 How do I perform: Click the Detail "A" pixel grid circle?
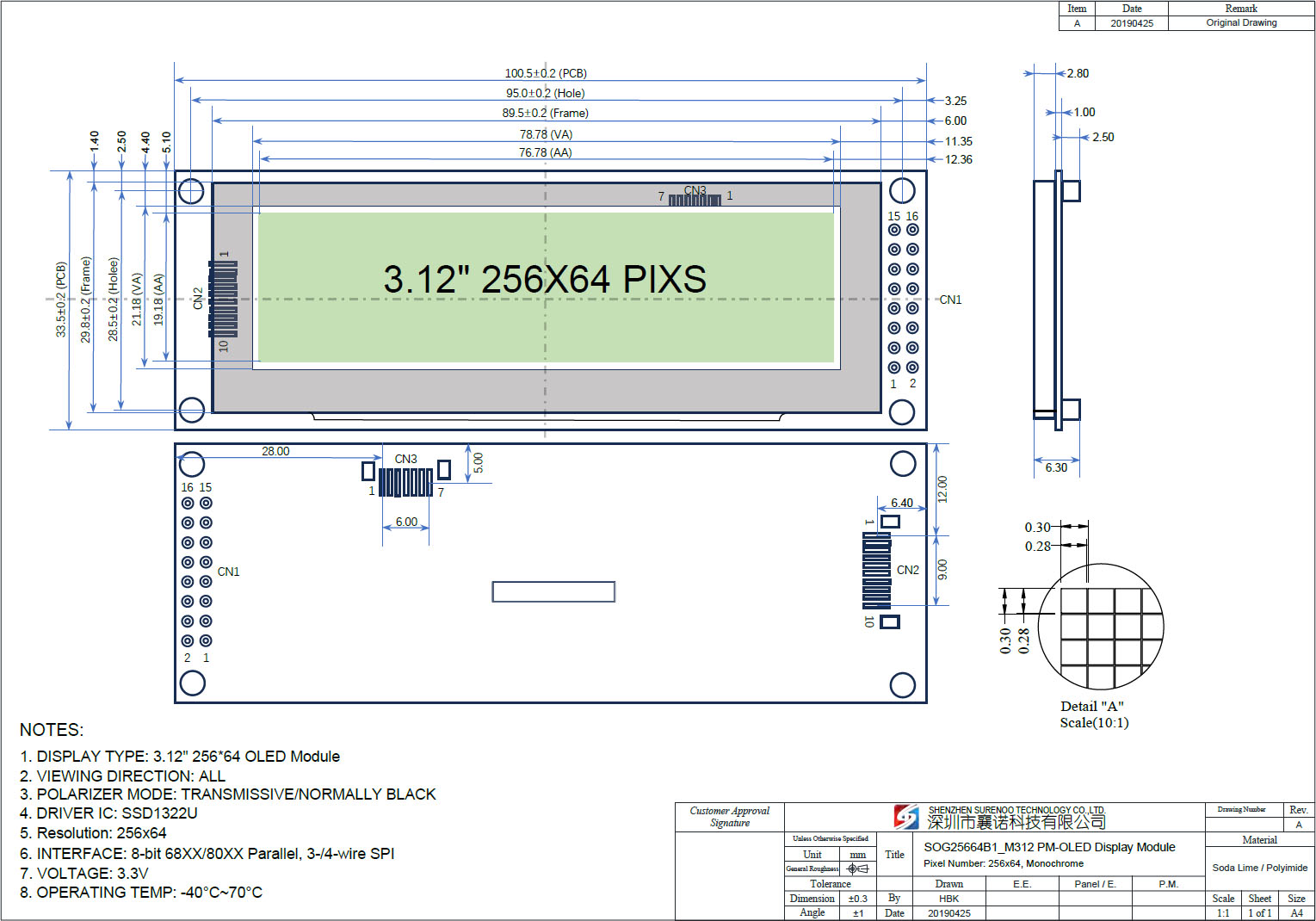pos(1102,626)
